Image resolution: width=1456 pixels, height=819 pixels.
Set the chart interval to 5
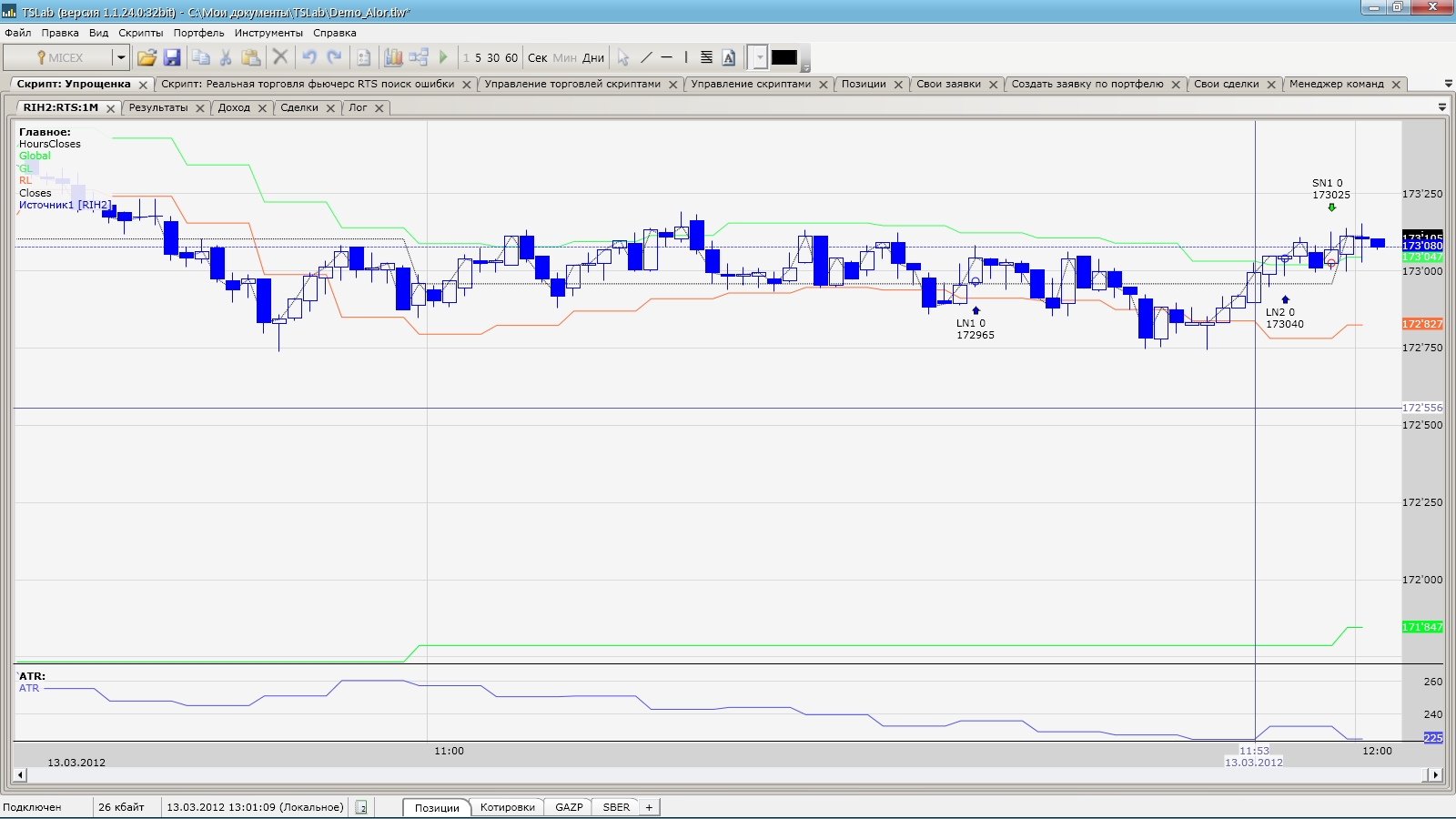point(478,57)
